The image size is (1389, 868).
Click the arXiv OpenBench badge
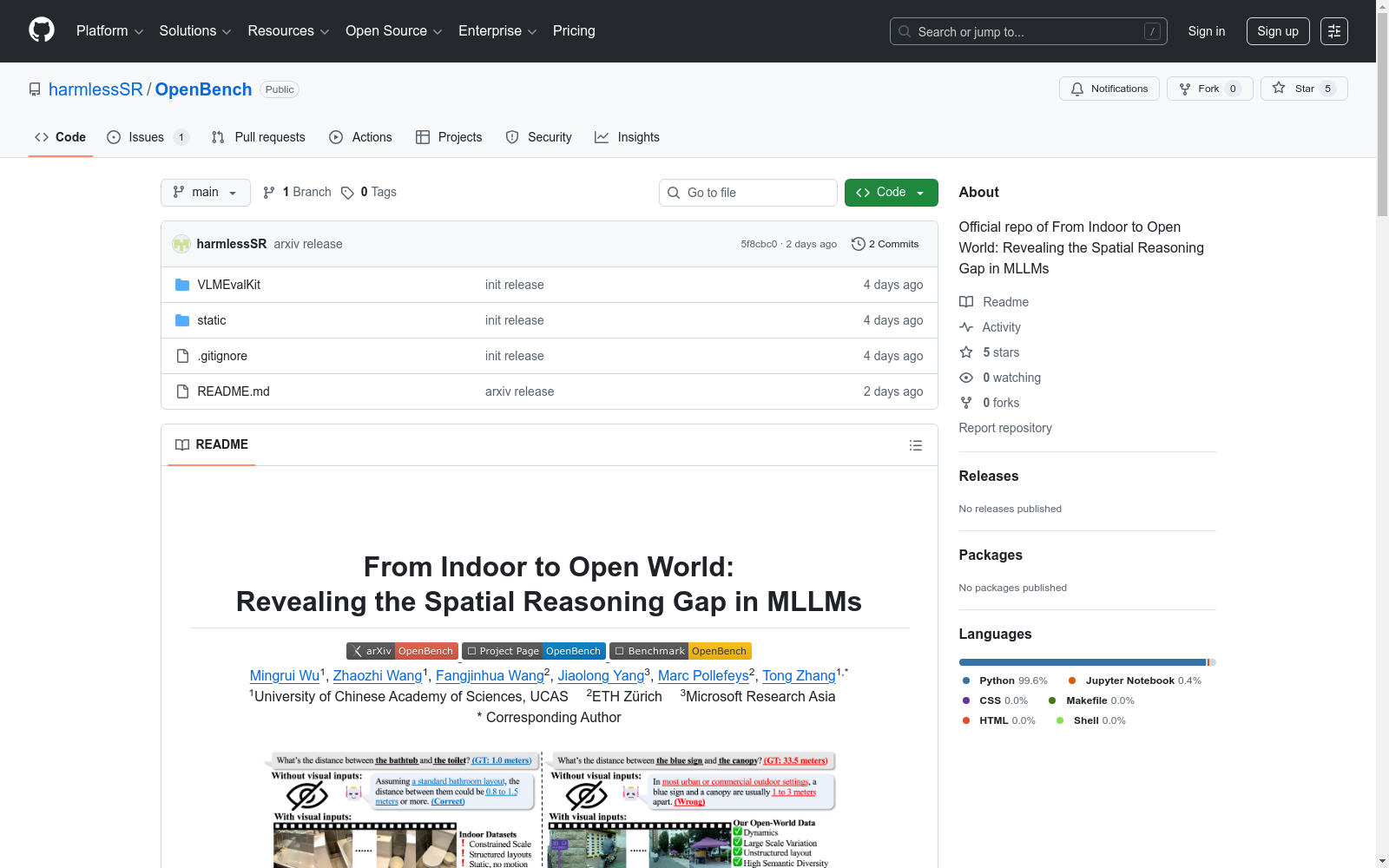[x=402, y=651]
